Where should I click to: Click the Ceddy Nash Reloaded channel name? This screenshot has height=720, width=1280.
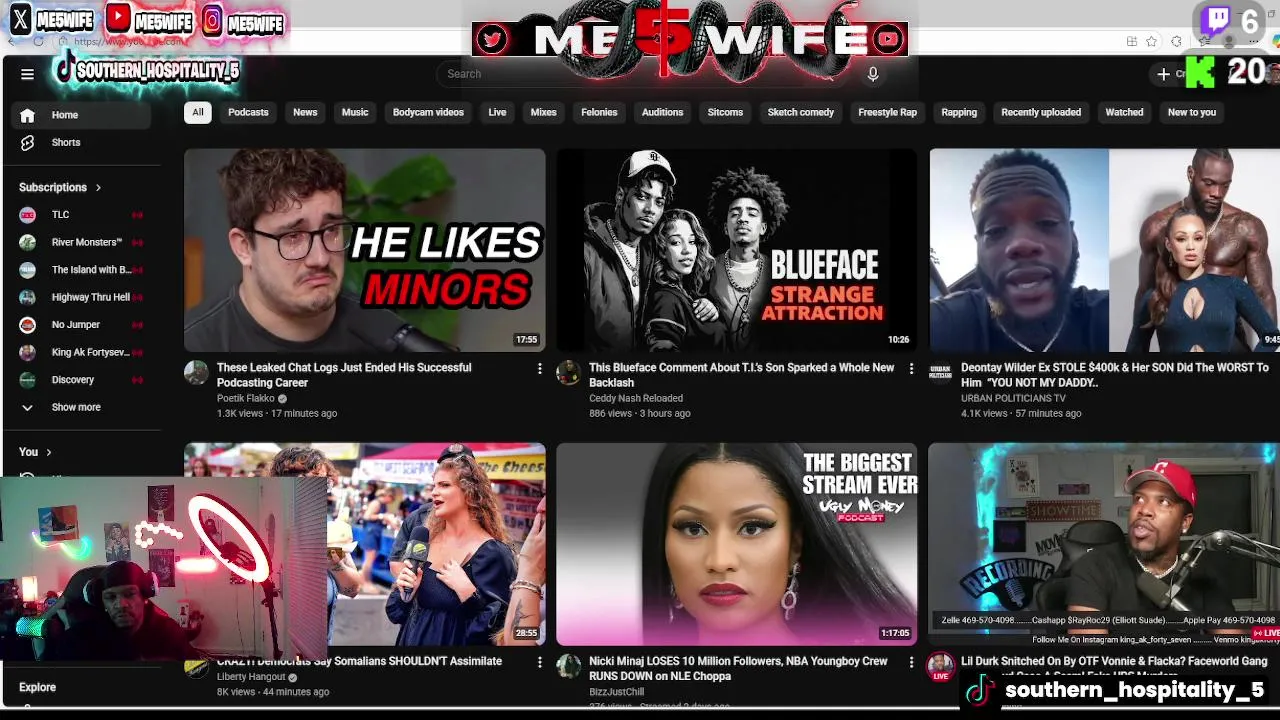pyautogui.click(x=636, y=399)
